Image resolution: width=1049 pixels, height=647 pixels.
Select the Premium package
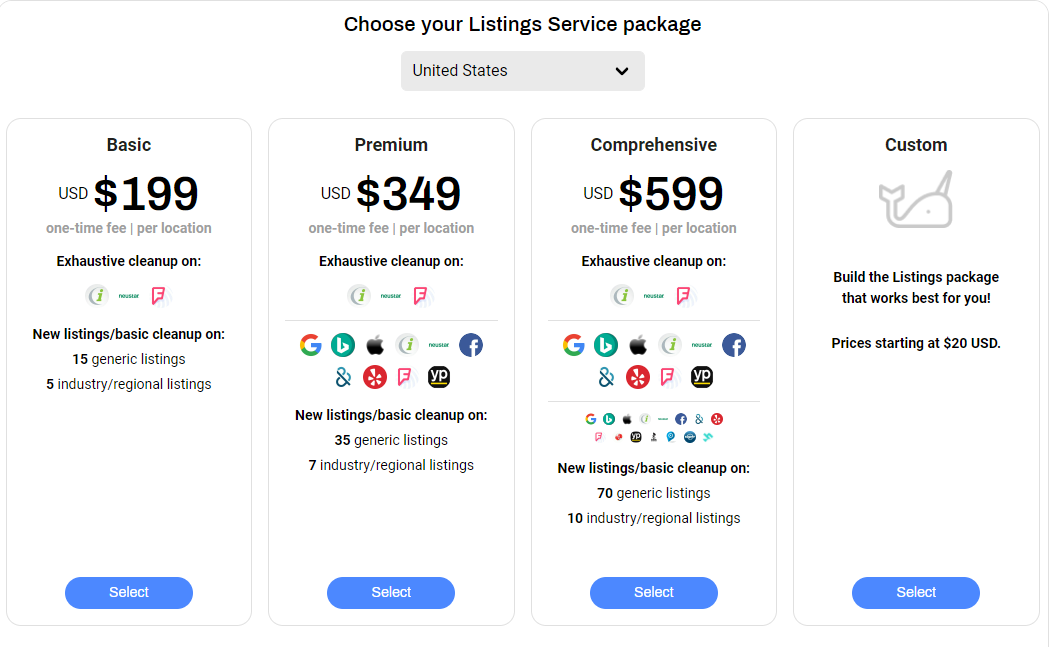click(391, 592)
